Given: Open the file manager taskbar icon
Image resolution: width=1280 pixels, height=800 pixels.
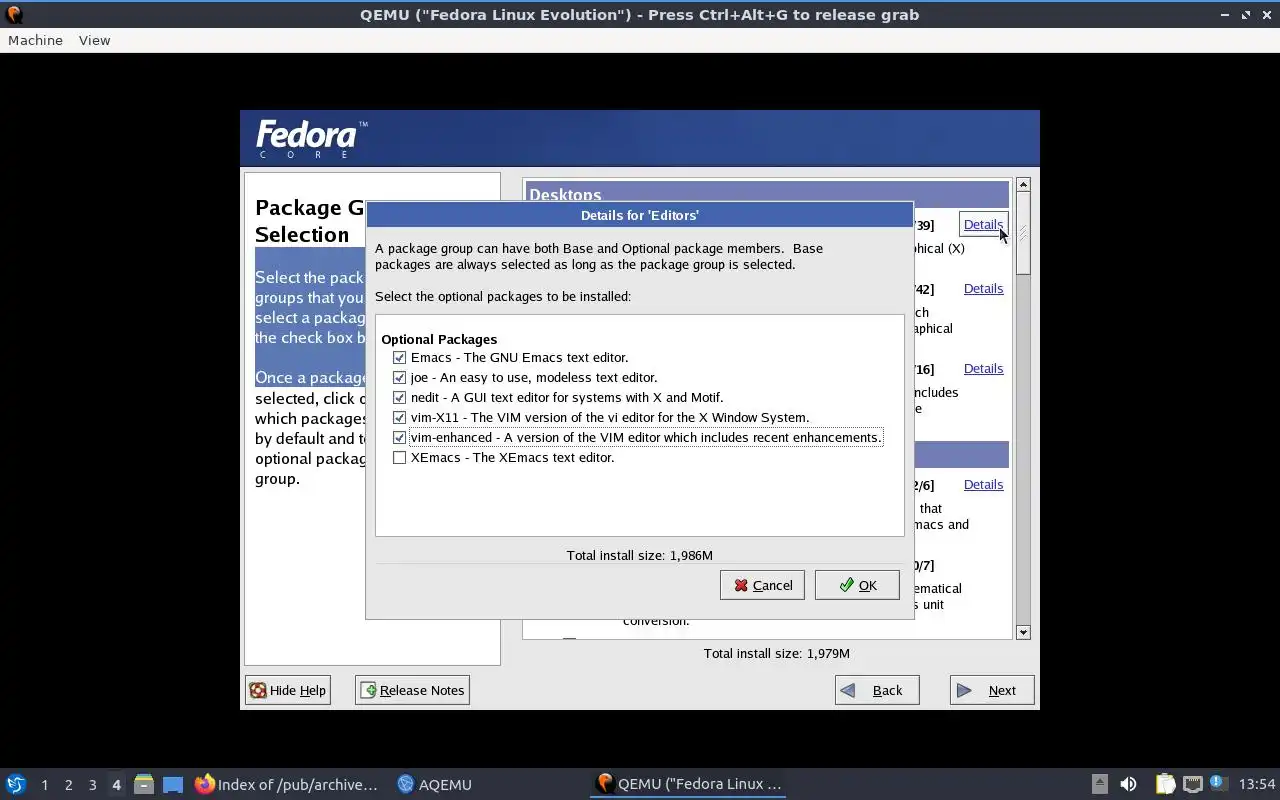Looking at the screenshot, I should point(144,784).
